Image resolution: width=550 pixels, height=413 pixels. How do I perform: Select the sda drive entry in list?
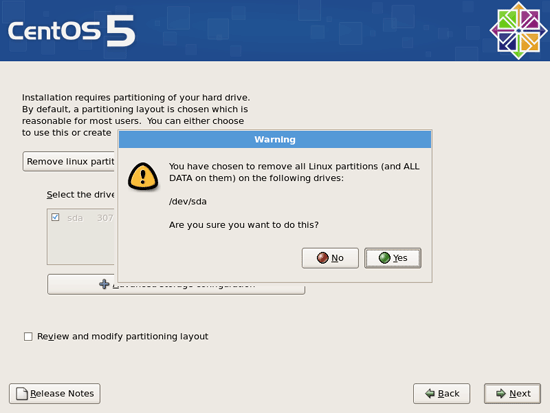82,218
